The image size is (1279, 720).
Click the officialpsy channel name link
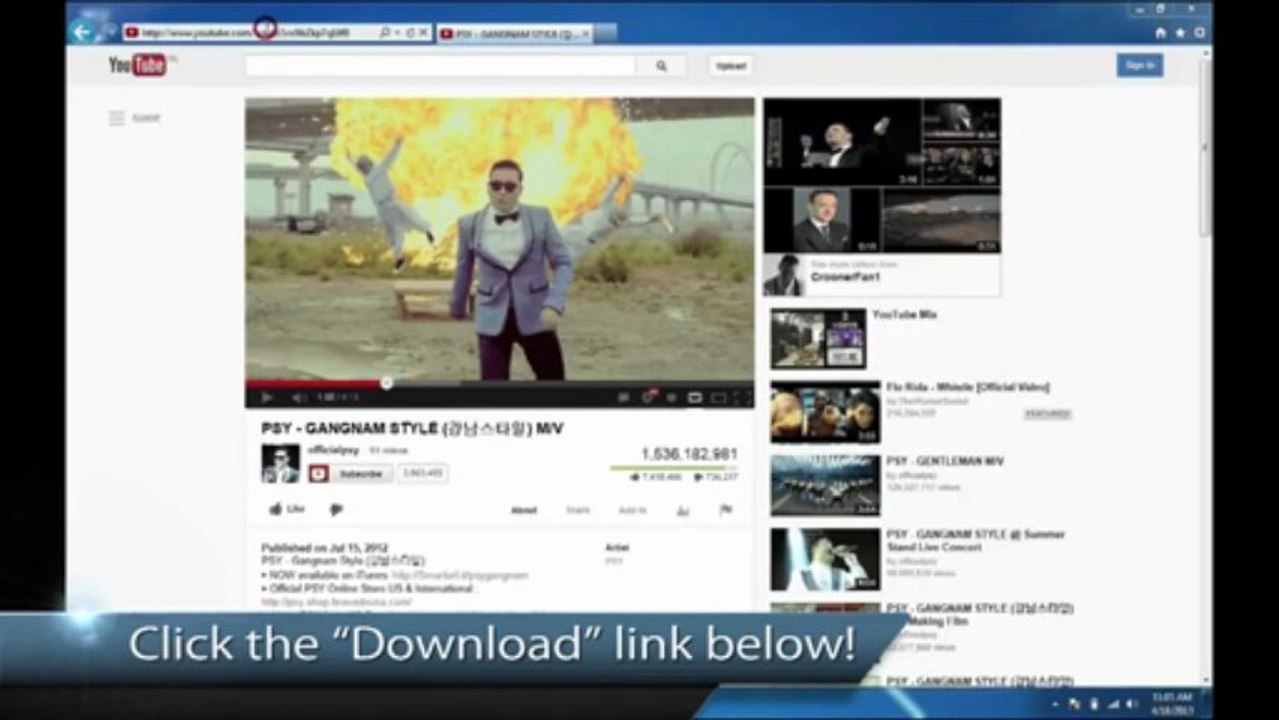[x=335, y=451]
